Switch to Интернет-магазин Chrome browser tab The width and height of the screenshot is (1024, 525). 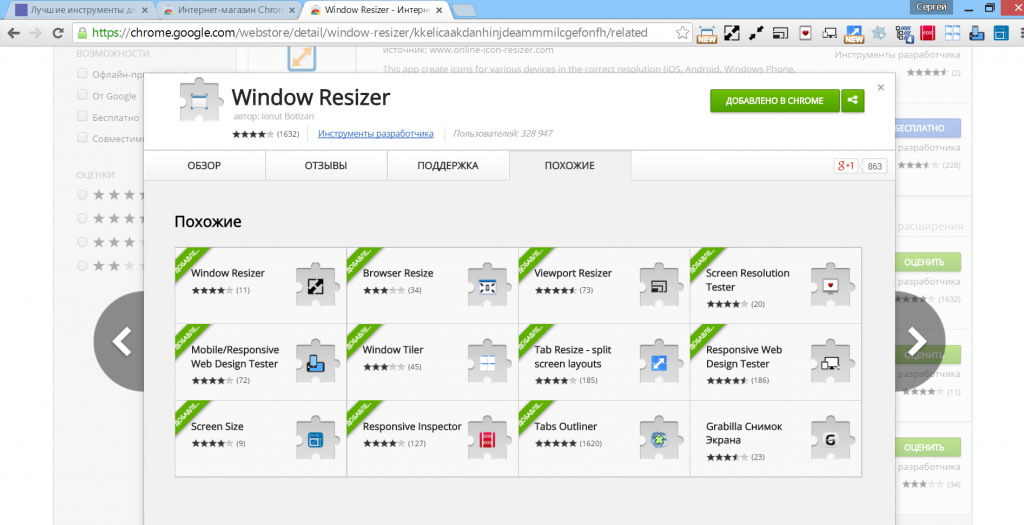pos(229,10)
